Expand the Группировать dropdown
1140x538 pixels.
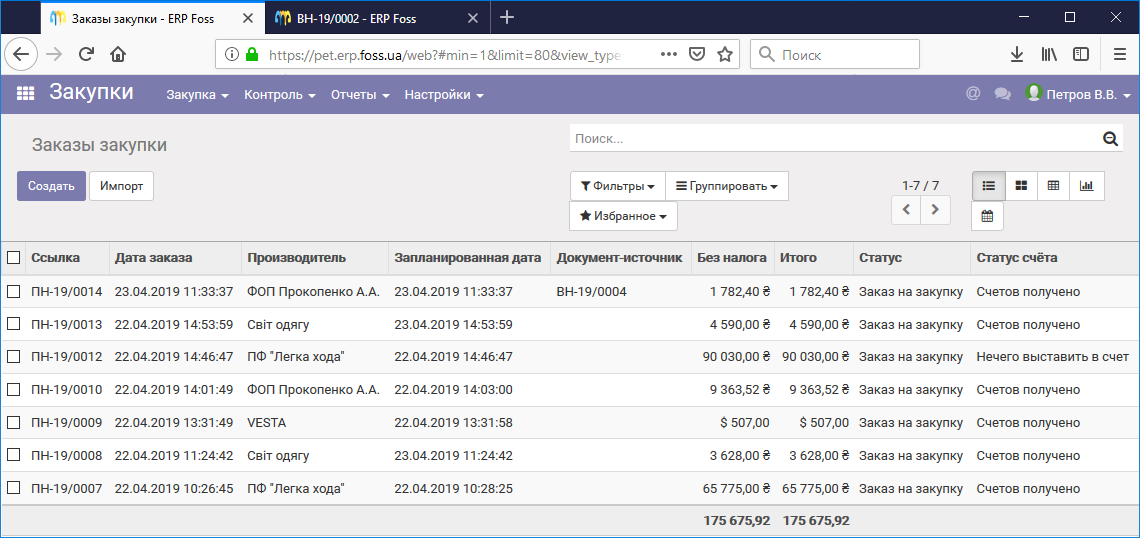[727, 186]
